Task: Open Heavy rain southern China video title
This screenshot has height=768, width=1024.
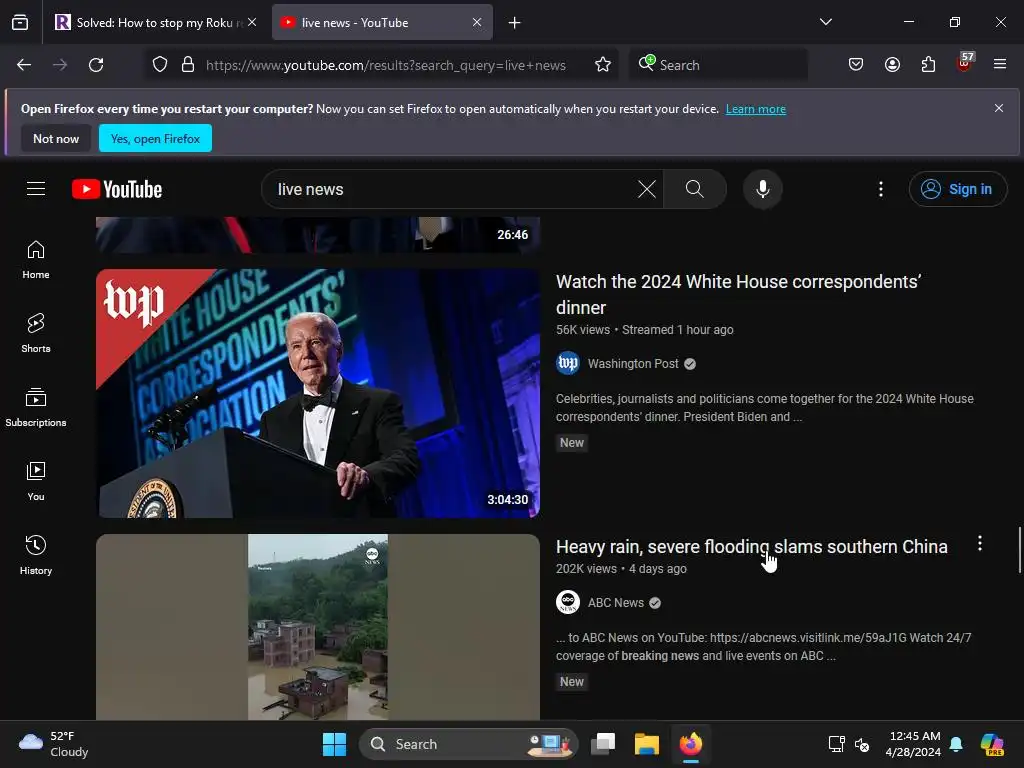Action: [x=752, y=547]
